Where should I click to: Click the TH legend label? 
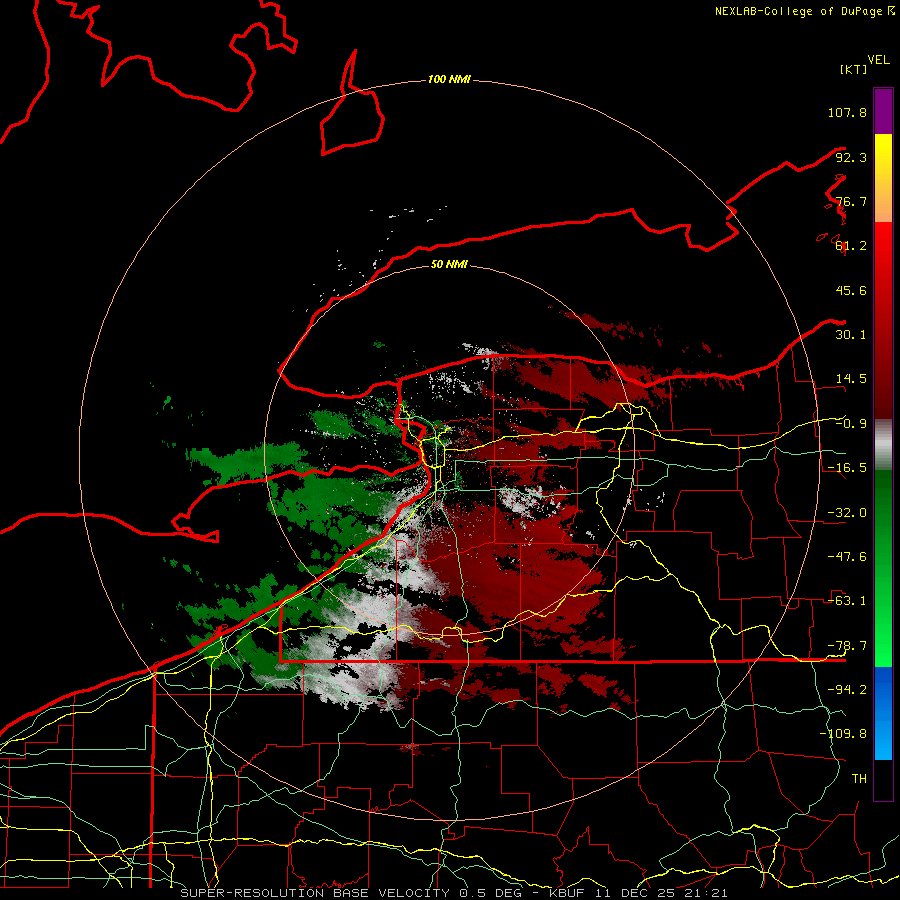[859, 778]
